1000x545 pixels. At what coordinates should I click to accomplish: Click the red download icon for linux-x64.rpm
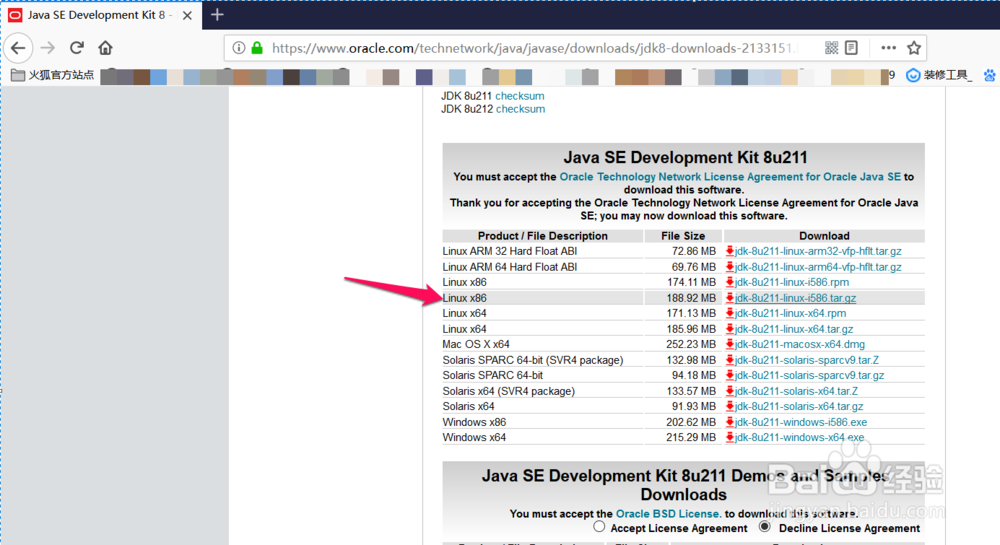[730, 314]
